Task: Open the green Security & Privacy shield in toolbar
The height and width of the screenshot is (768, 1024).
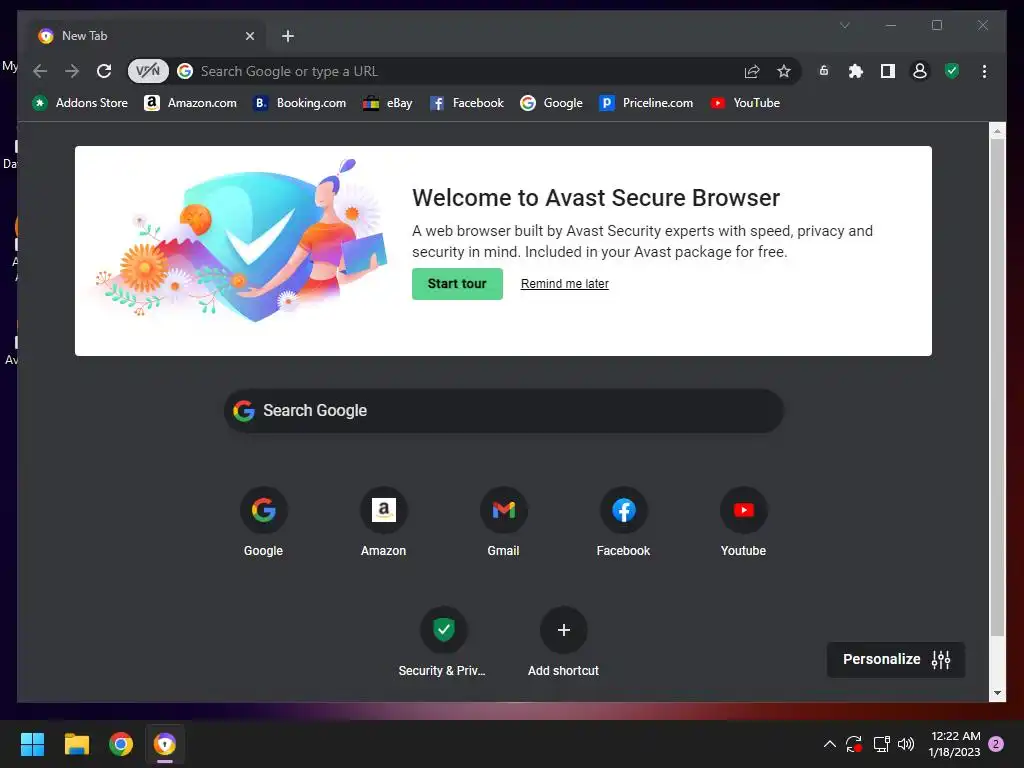Action: 952,71
